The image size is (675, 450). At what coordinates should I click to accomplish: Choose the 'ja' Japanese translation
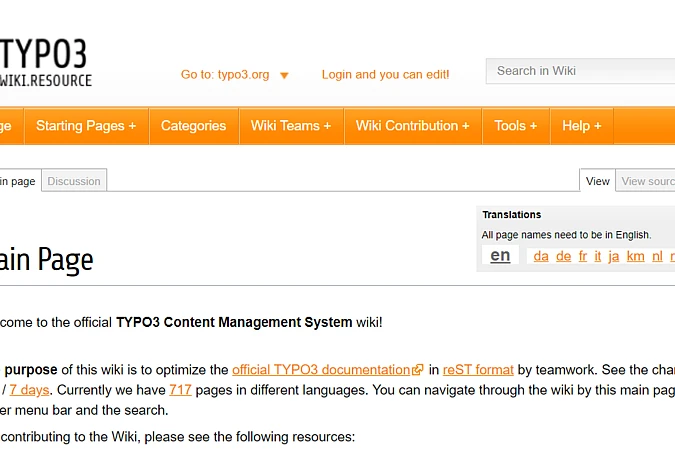point(614,256)
